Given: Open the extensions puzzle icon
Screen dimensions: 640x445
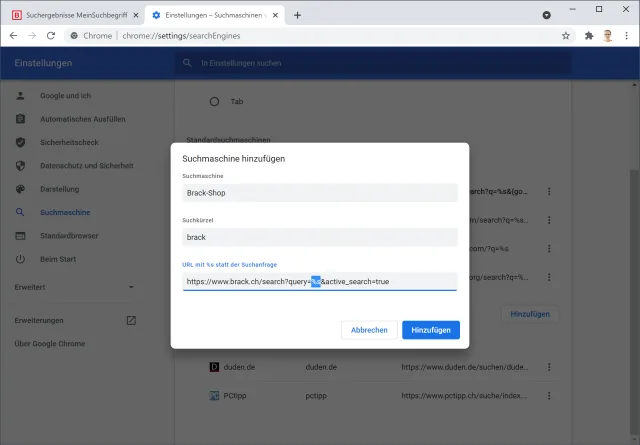Looking at the screenshot, I should 589,35.
